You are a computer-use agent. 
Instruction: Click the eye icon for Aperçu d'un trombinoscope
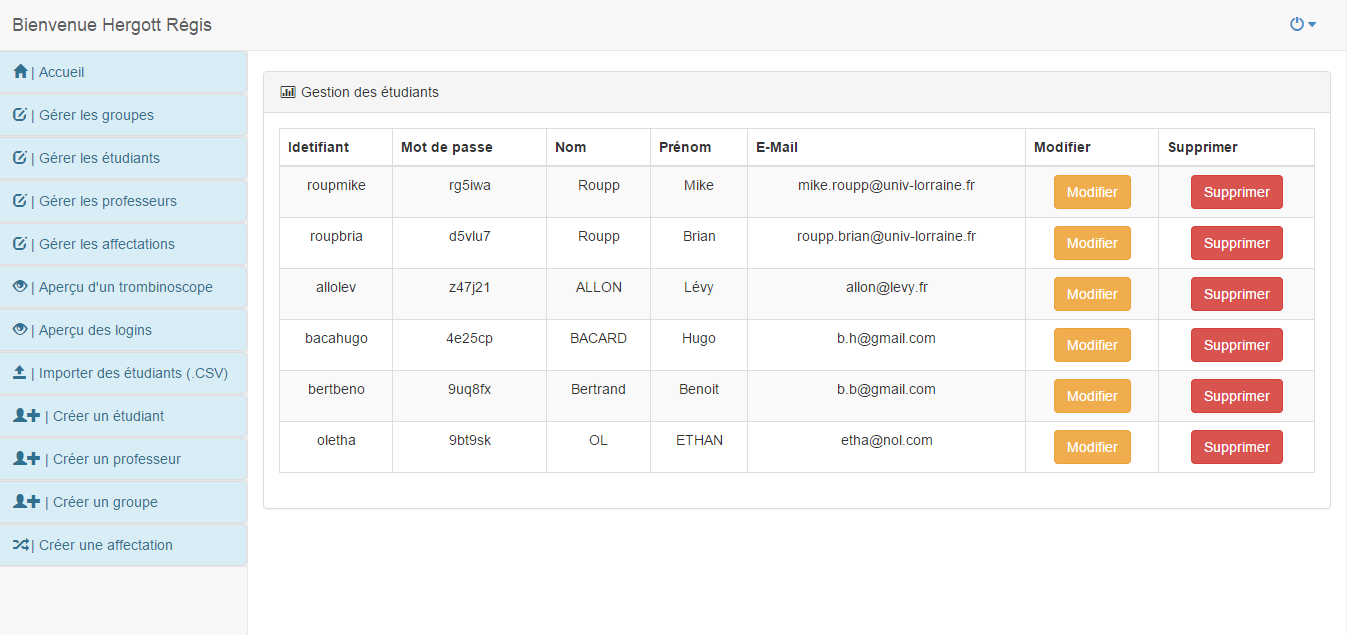[x=20, y=287]
